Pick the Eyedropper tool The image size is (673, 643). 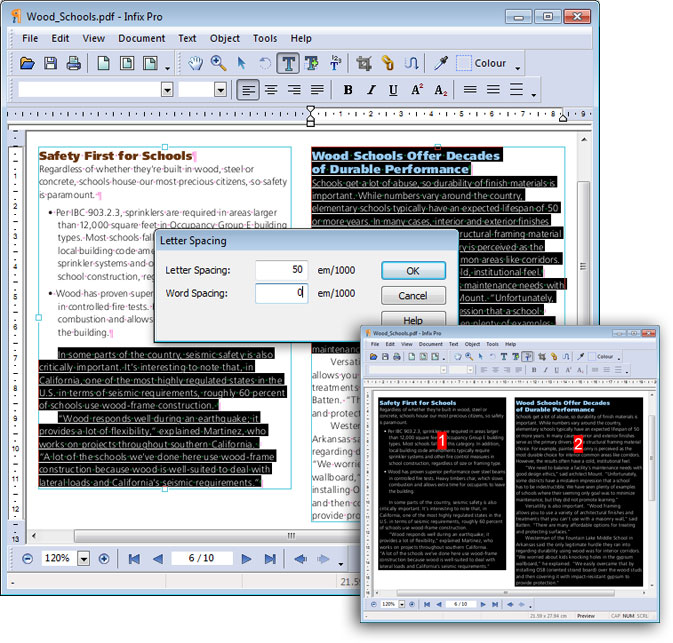439,64
